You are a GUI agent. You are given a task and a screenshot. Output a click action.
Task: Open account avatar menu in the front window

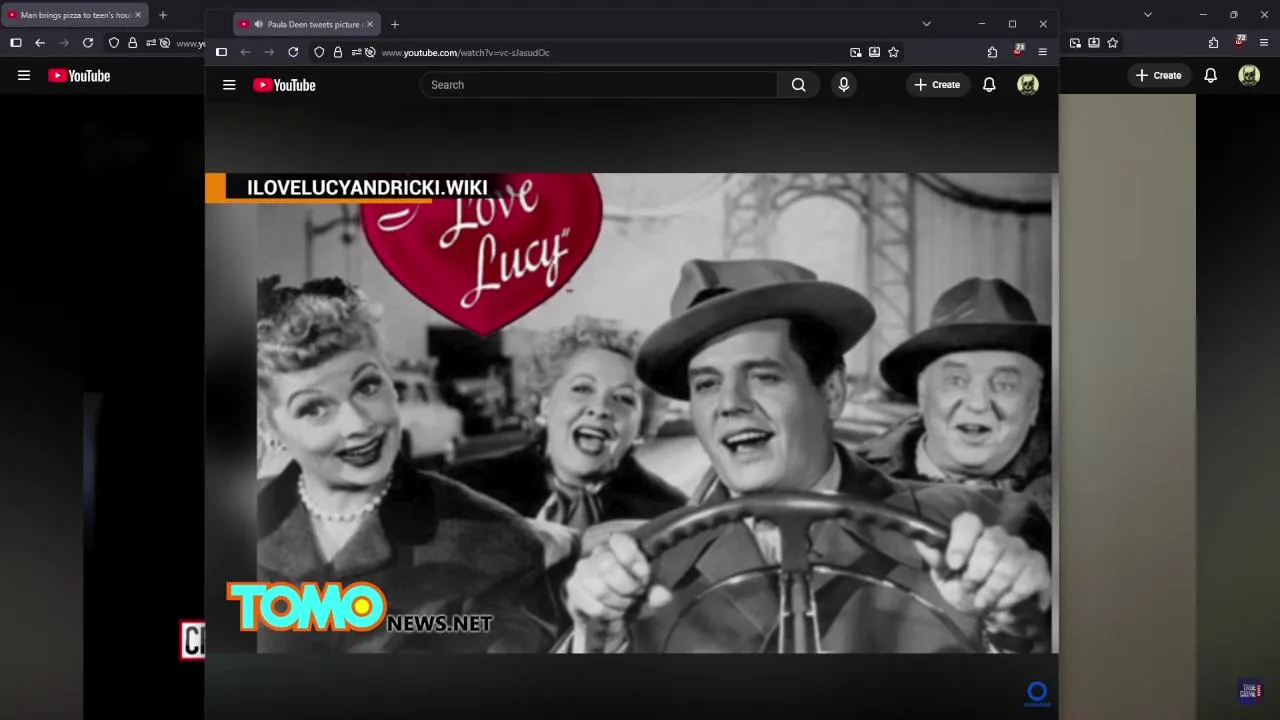[1028, 85]
